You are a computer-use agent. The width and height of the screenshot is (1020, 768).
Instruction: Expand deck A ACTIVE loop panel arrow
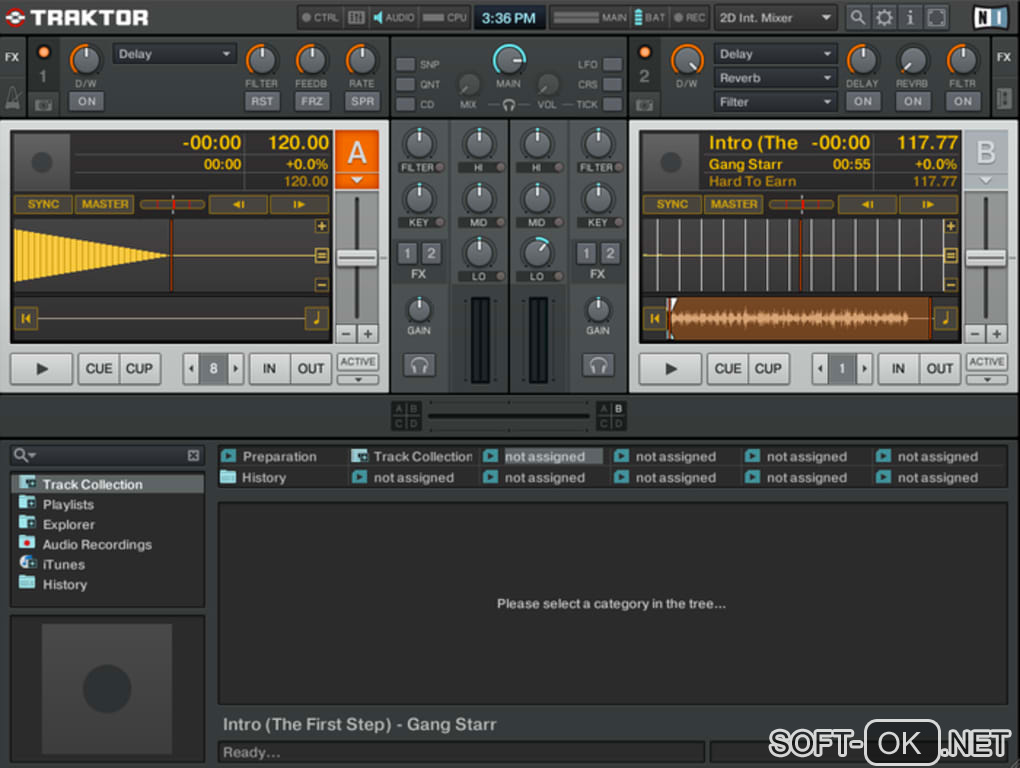pos(358,380)
